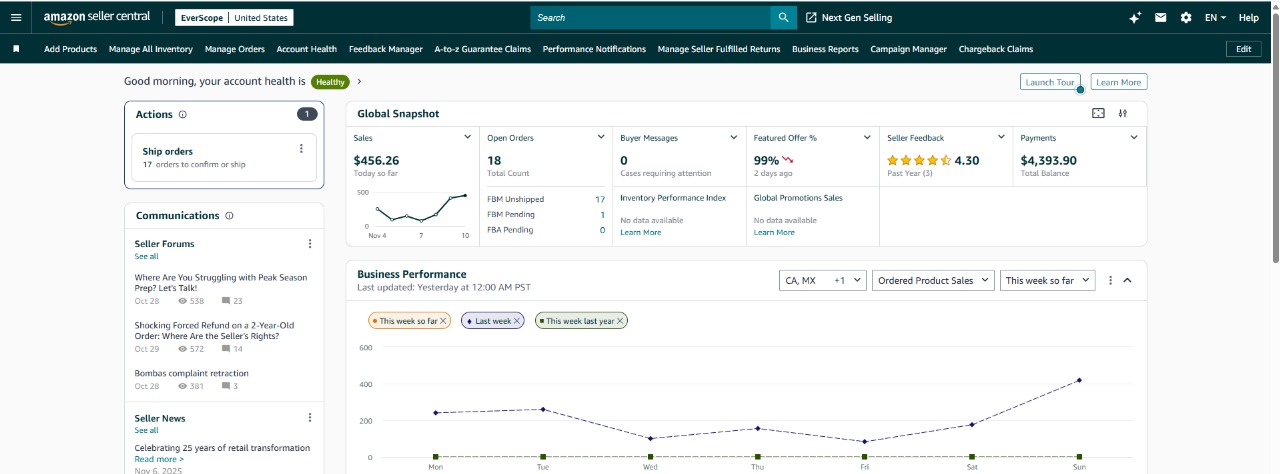The image size is (1280, 474).
Task: Open the mail messages icon
Action: click(1160, 17)
